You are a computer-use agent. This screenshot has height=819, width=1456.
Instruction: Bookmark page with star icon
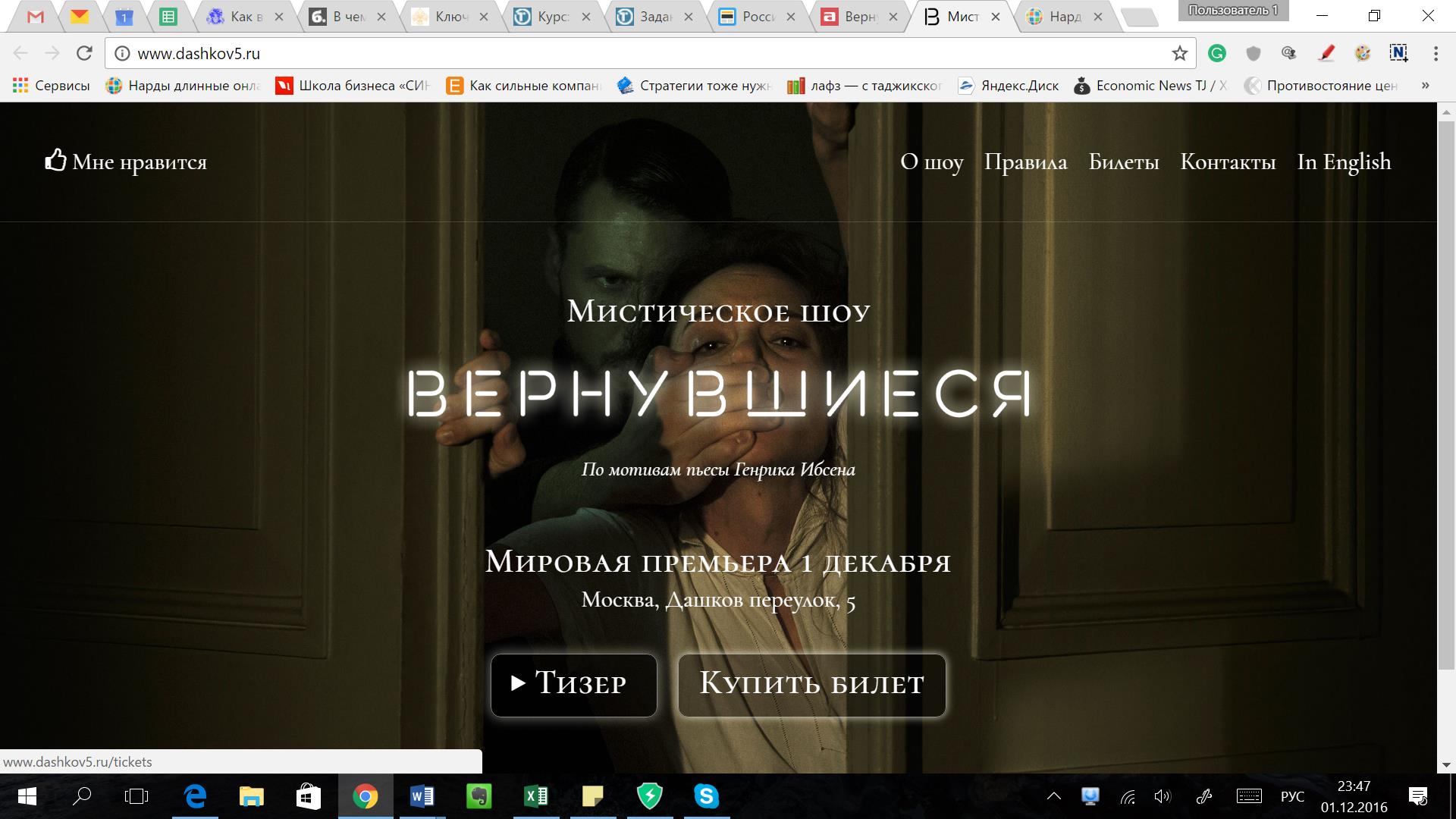pos(1179,53)
